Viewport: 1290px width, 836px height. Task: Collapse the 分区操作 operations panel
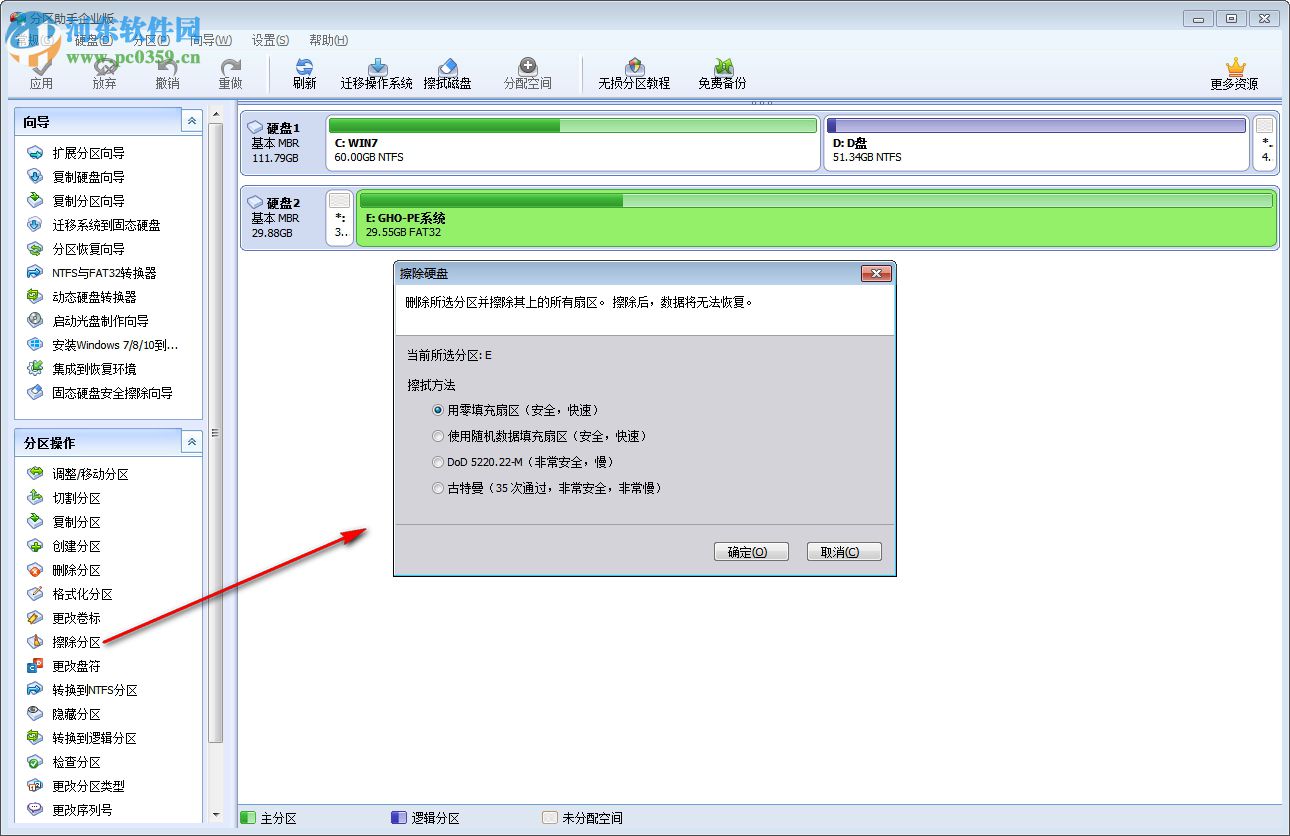pyautogui.click(x=191, y=441)
